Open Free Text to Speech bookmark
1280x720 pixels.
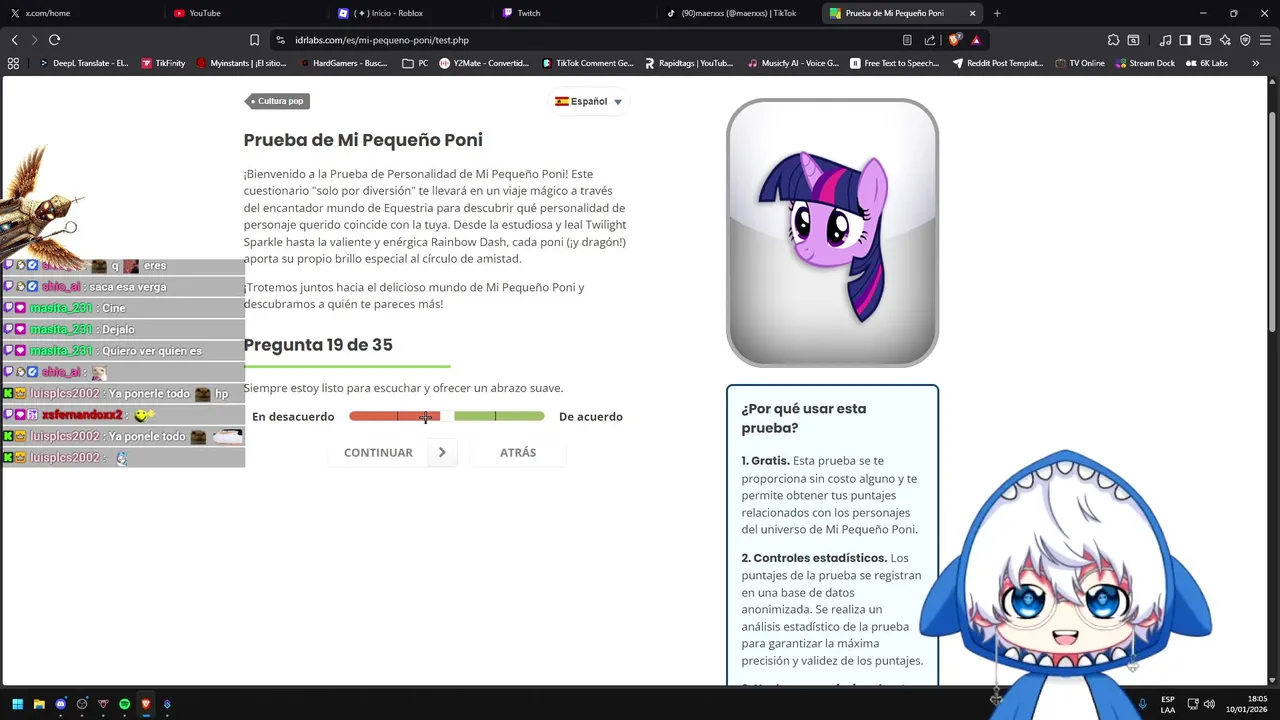click(x=894, y=63)
